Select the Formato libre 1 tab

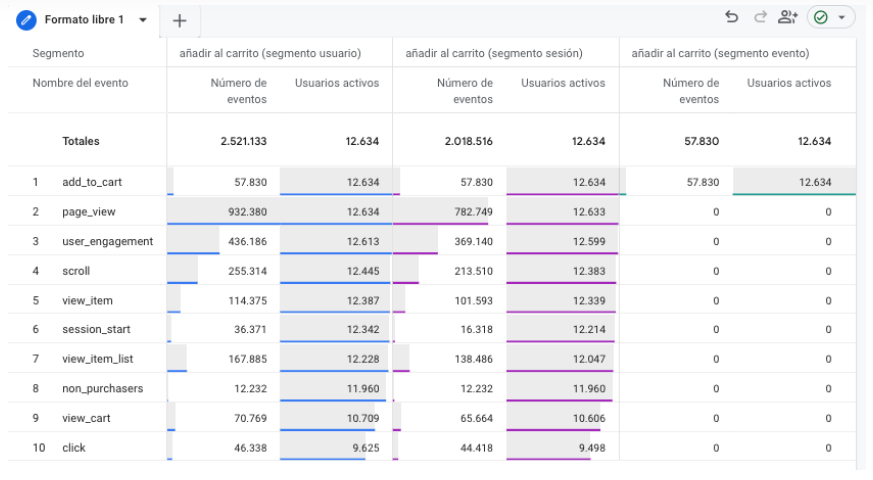[x=84, y=20]
